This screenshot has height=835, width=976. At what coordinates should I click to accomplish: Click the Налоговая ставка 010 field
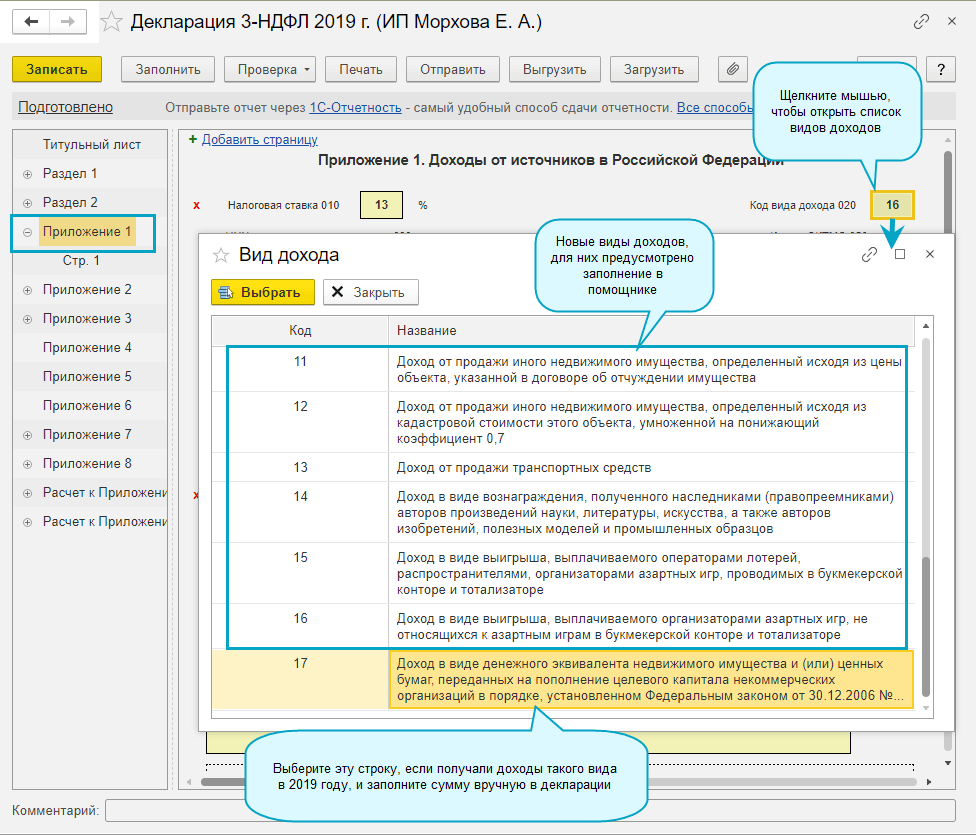pyautogui.click(x=382, y=205)
